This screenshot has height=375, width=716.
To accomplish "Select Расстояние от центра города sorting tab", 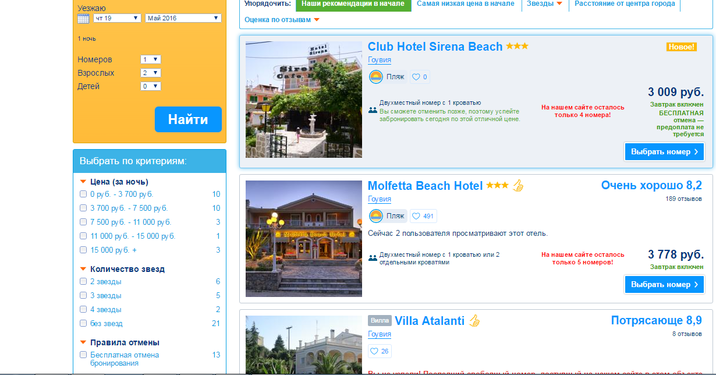I will [625, 4].
